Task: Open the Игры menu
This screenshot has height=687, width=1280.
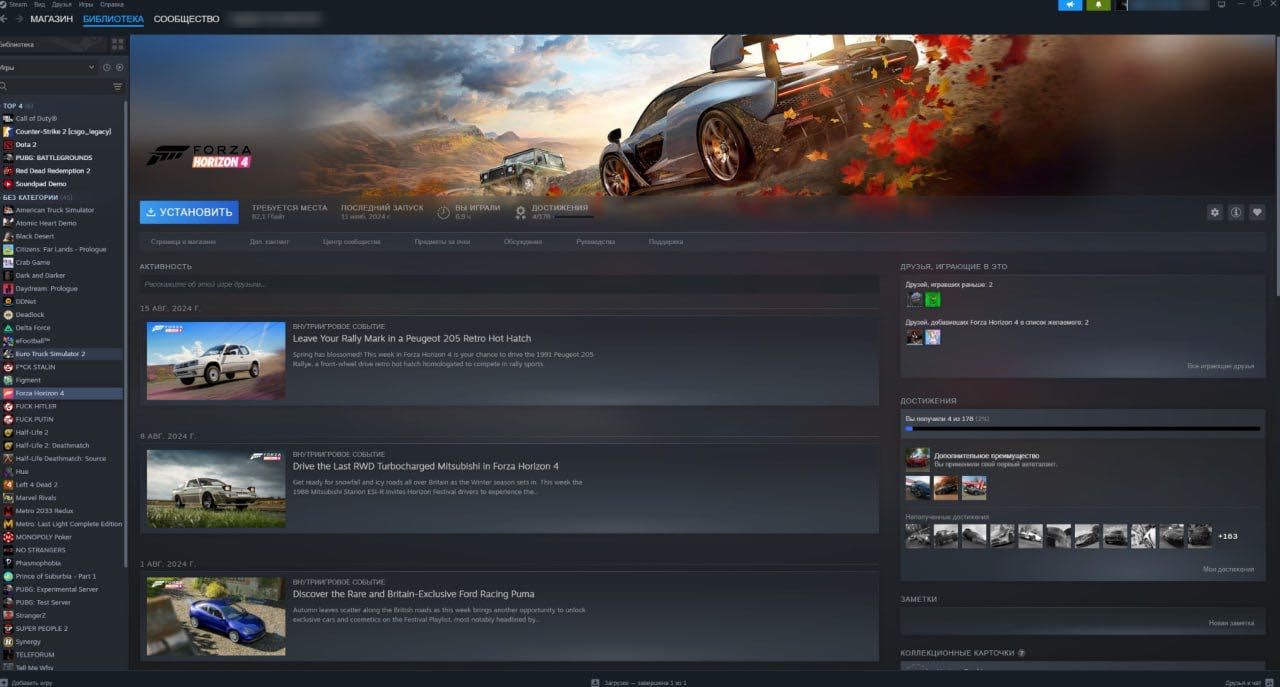Action: tap(86, 4)
